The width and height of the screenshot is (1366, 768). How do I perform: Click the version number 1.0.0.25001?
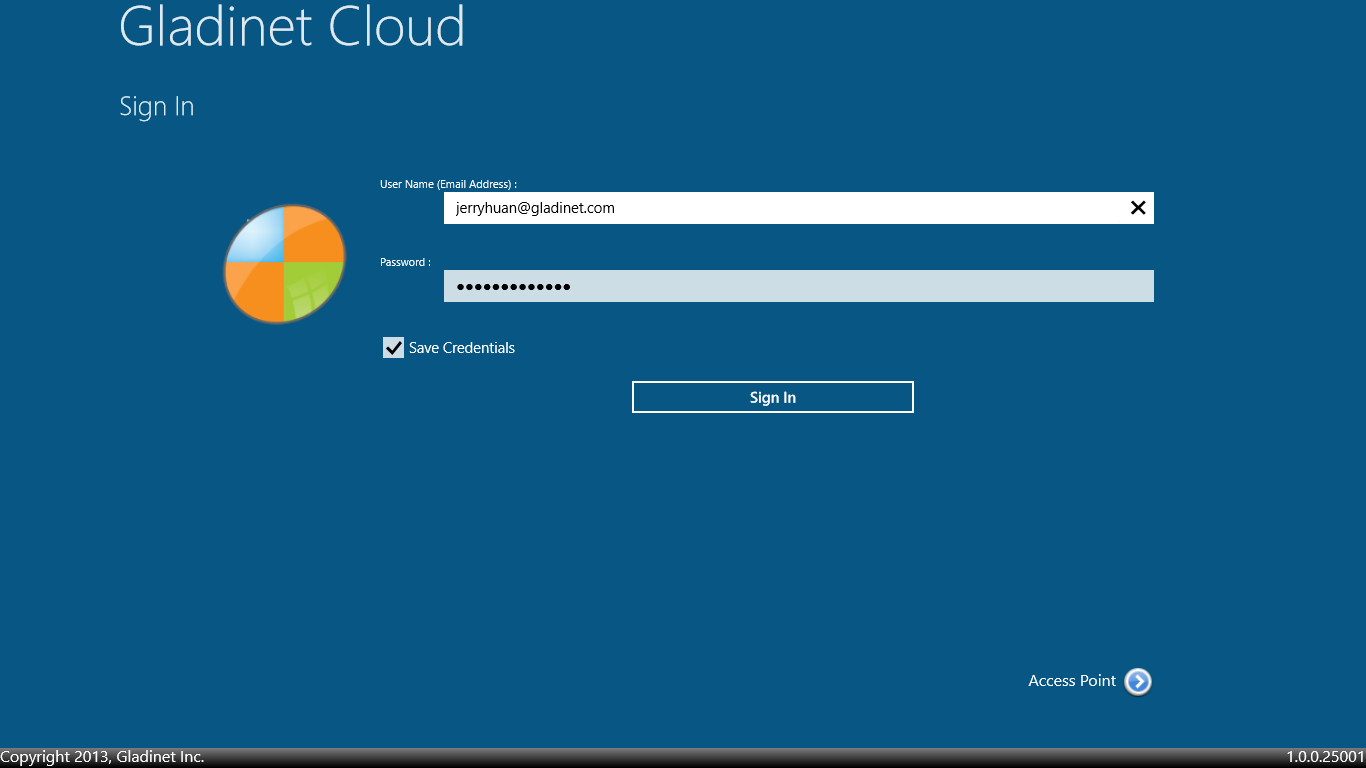tap(1325, 757)
